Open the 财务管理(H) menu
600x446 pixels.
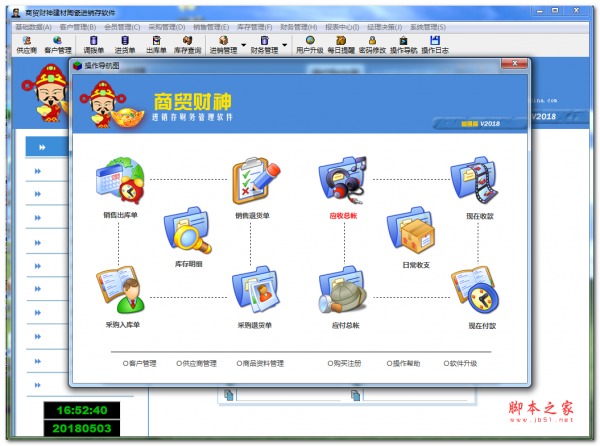pyautogui.click(x=299, y=27)
